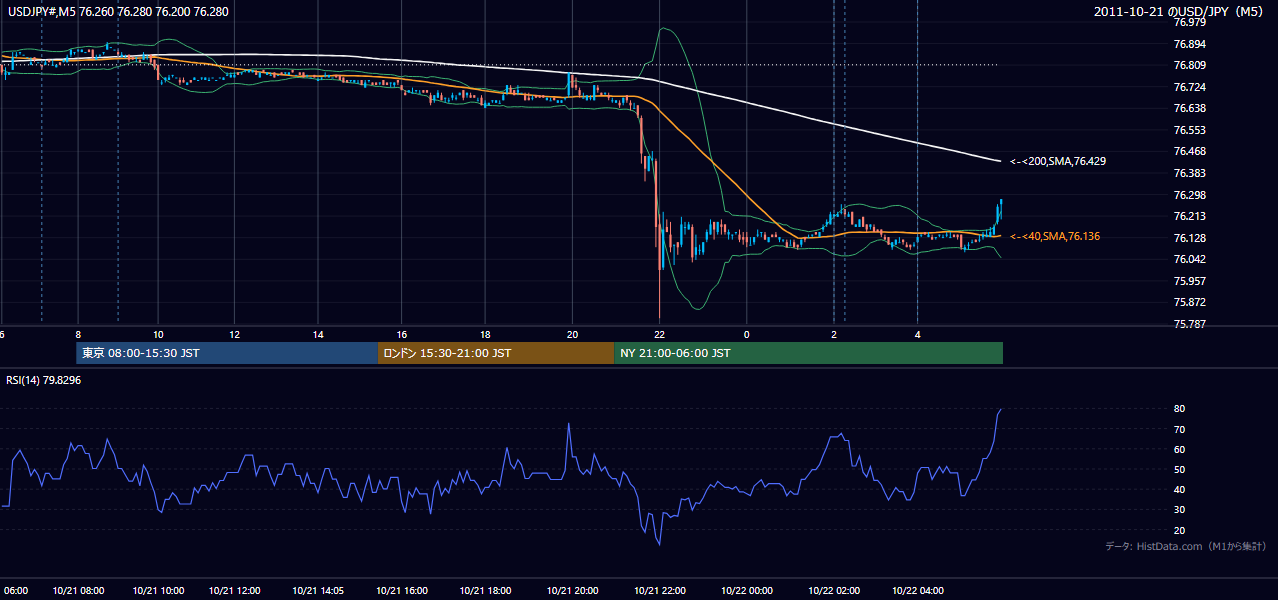The image size is (1278, 600).
Task: Click price axis value 76.809
Action: click(1188, 65)
